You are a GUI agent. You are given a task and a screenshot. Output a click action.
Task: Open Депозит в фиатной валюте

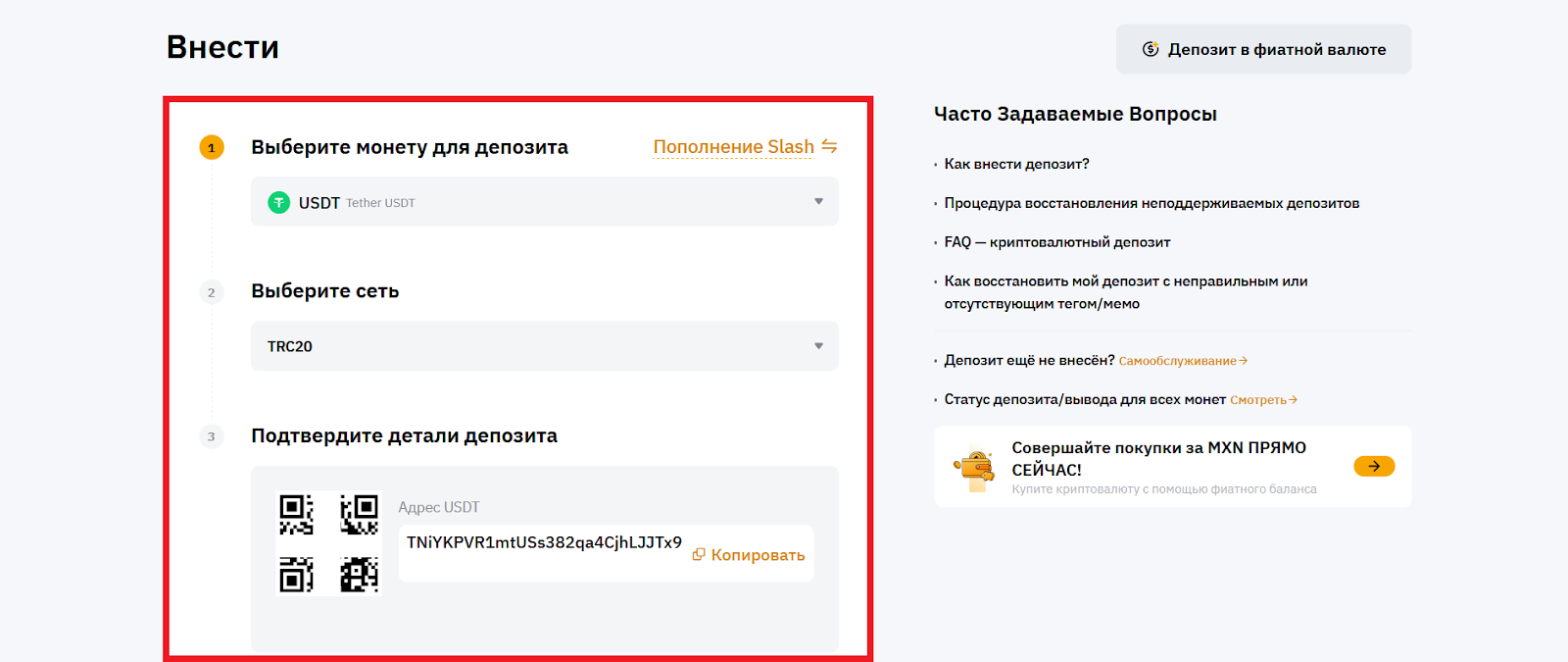[x=1263, y=49]
